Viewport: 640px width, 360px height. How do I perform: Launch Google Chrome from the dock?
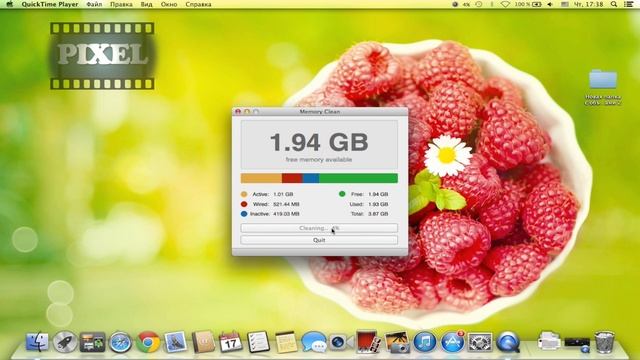click(148, 342)
